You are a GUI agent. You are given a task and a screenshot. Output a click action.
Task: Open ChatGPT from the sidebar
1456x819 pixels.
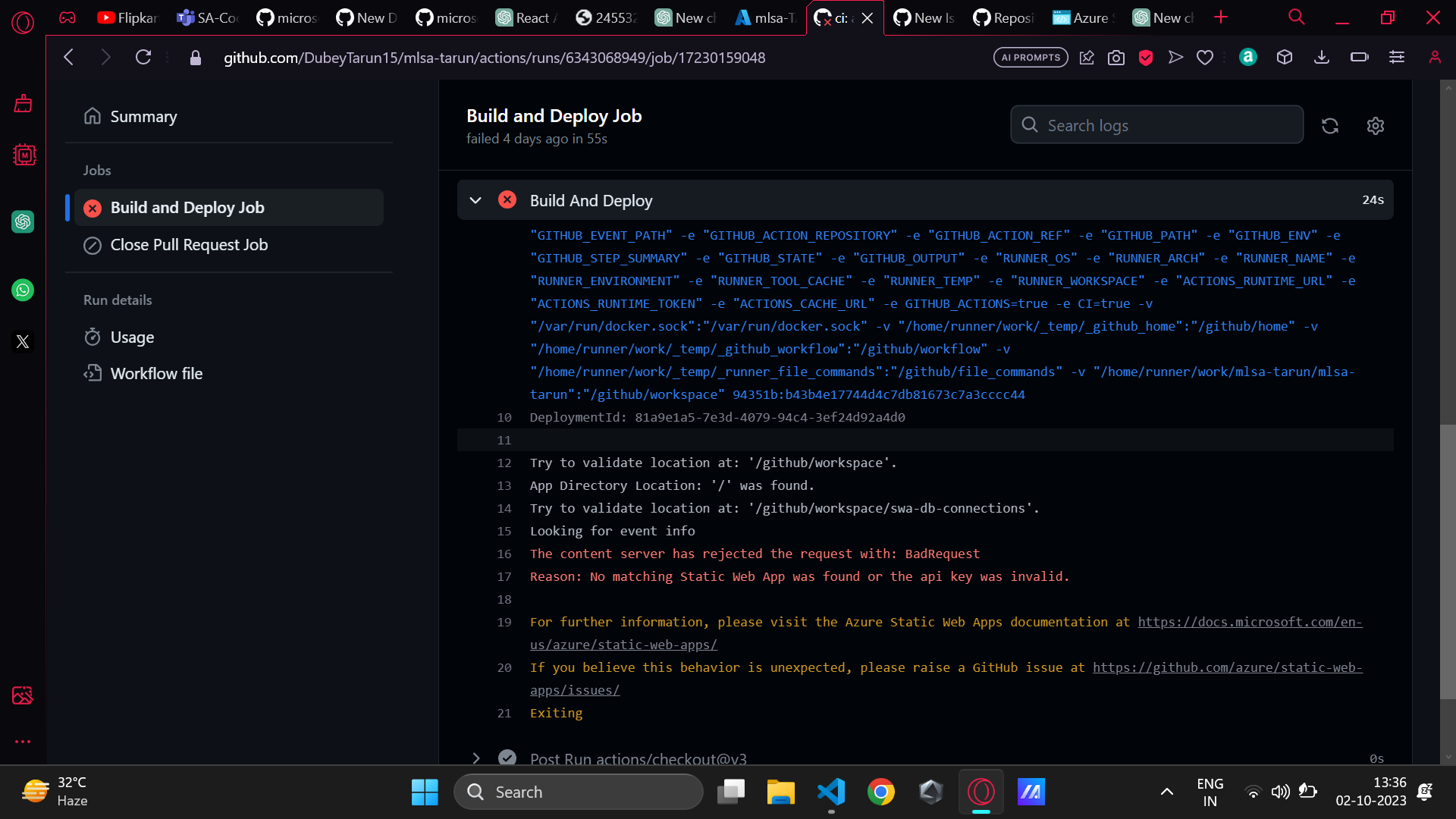23,221
